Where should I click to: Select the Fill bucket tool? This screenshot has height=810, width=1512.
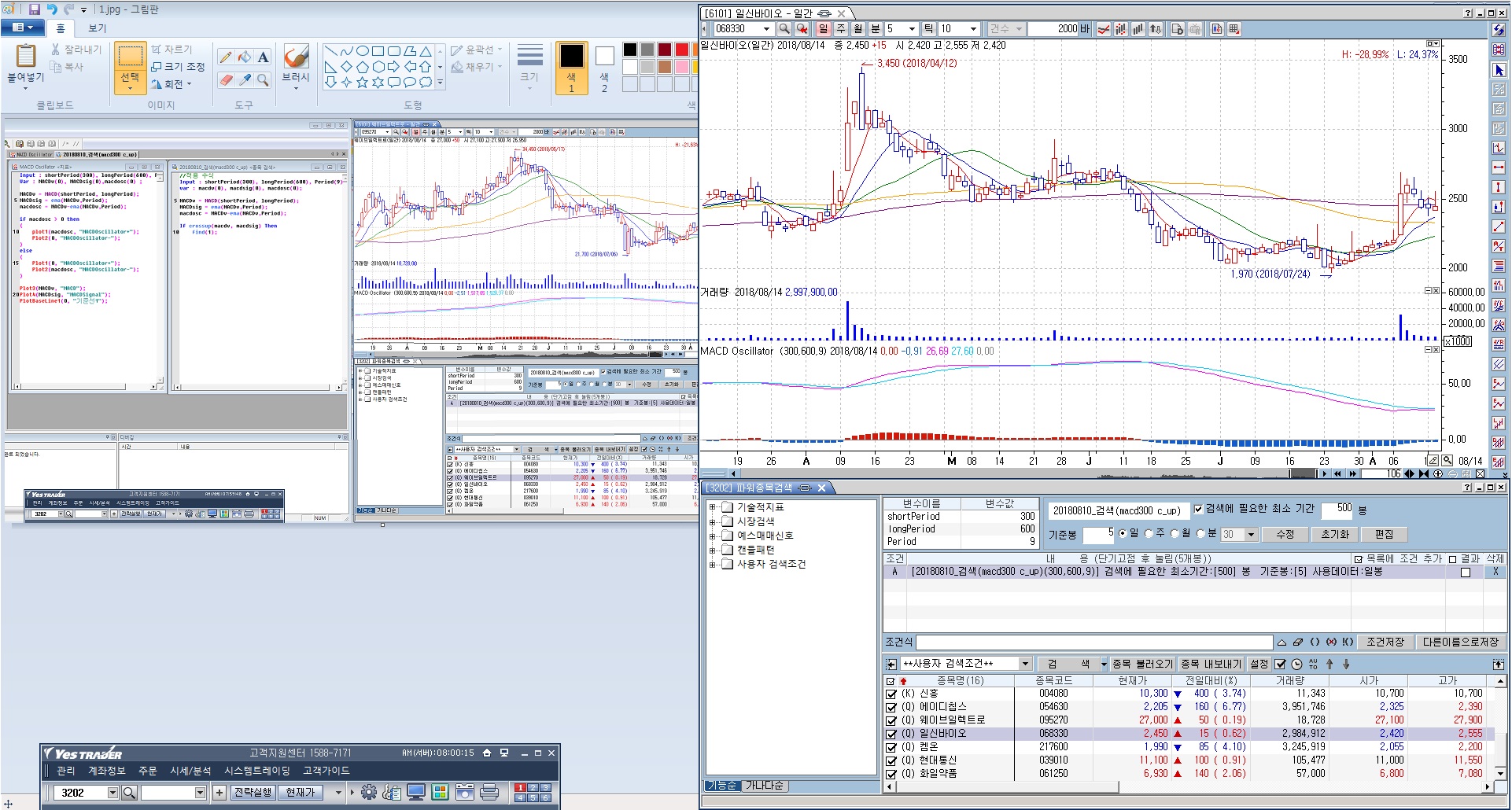coord(245,57)
